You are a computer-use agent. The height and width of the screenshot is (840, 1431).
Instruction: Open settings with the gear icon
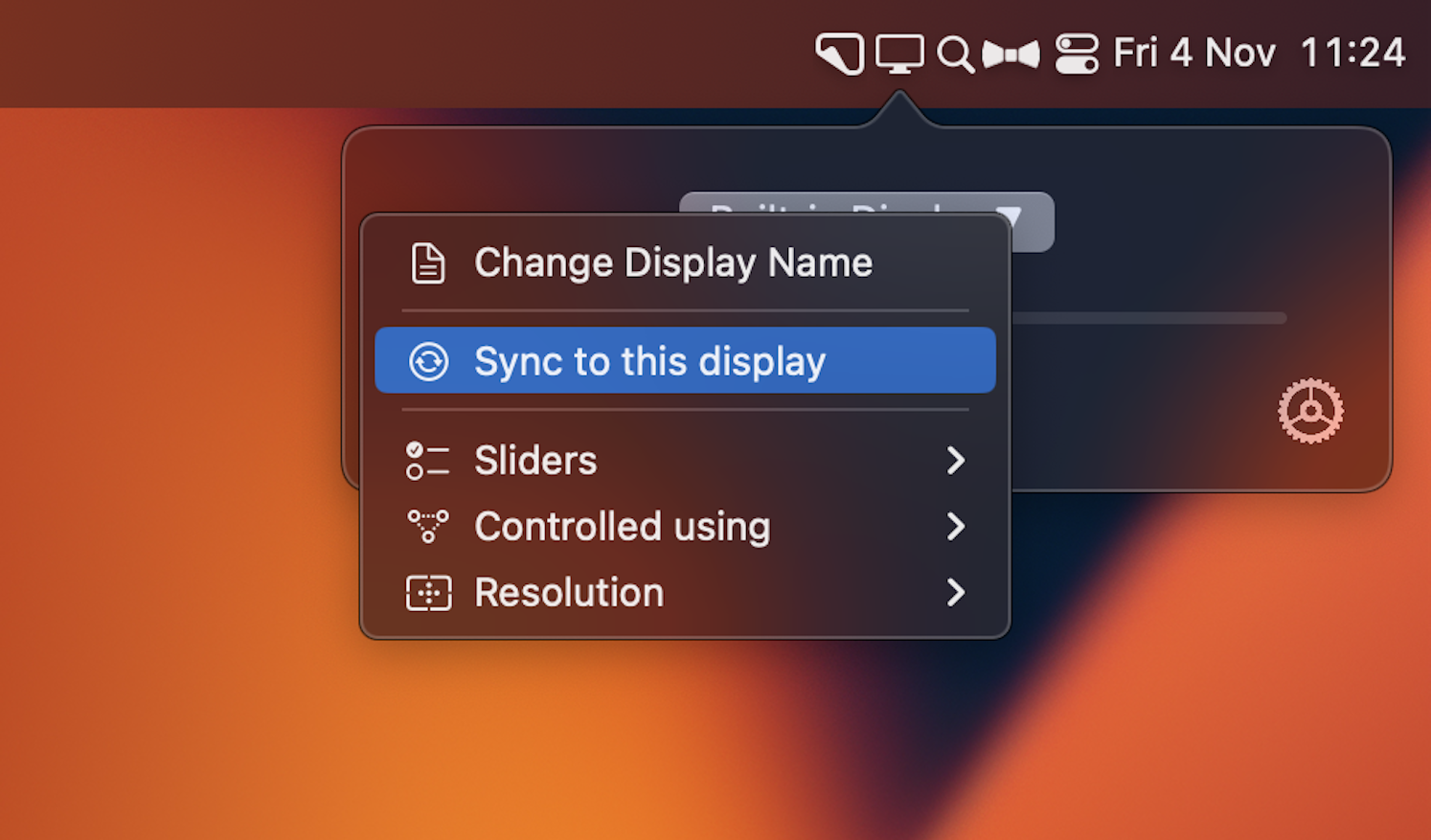tap(1310, 411)
